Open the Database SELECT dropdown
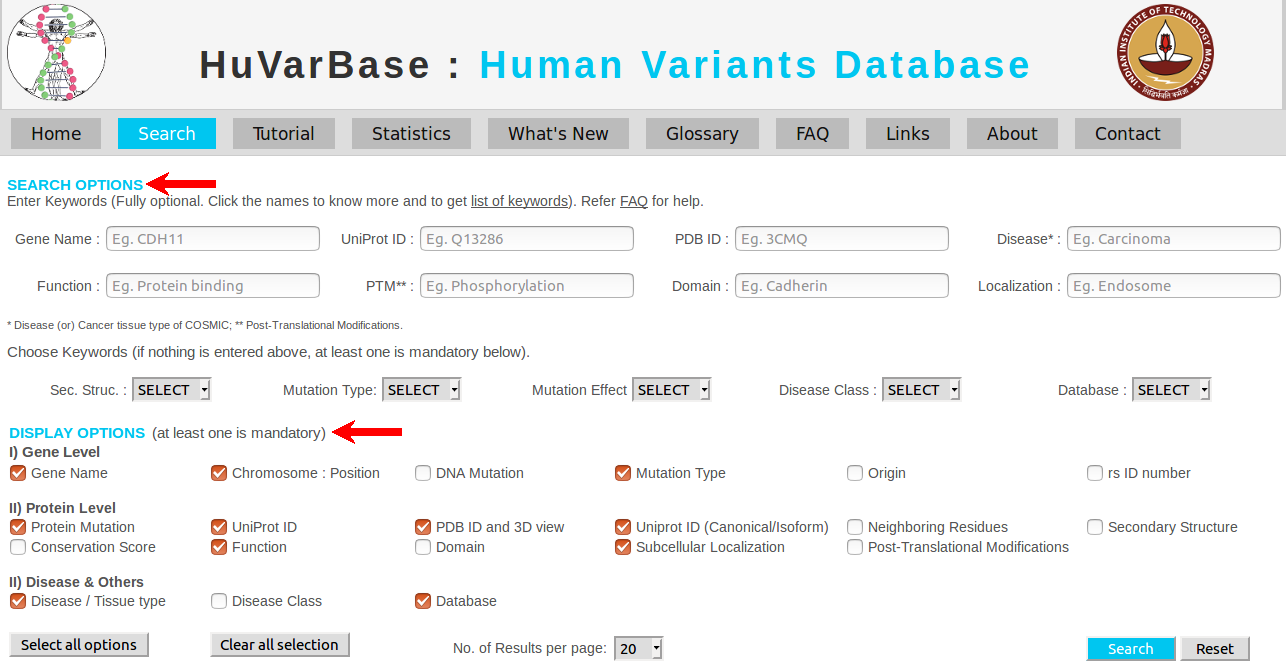 [1172, 390]
